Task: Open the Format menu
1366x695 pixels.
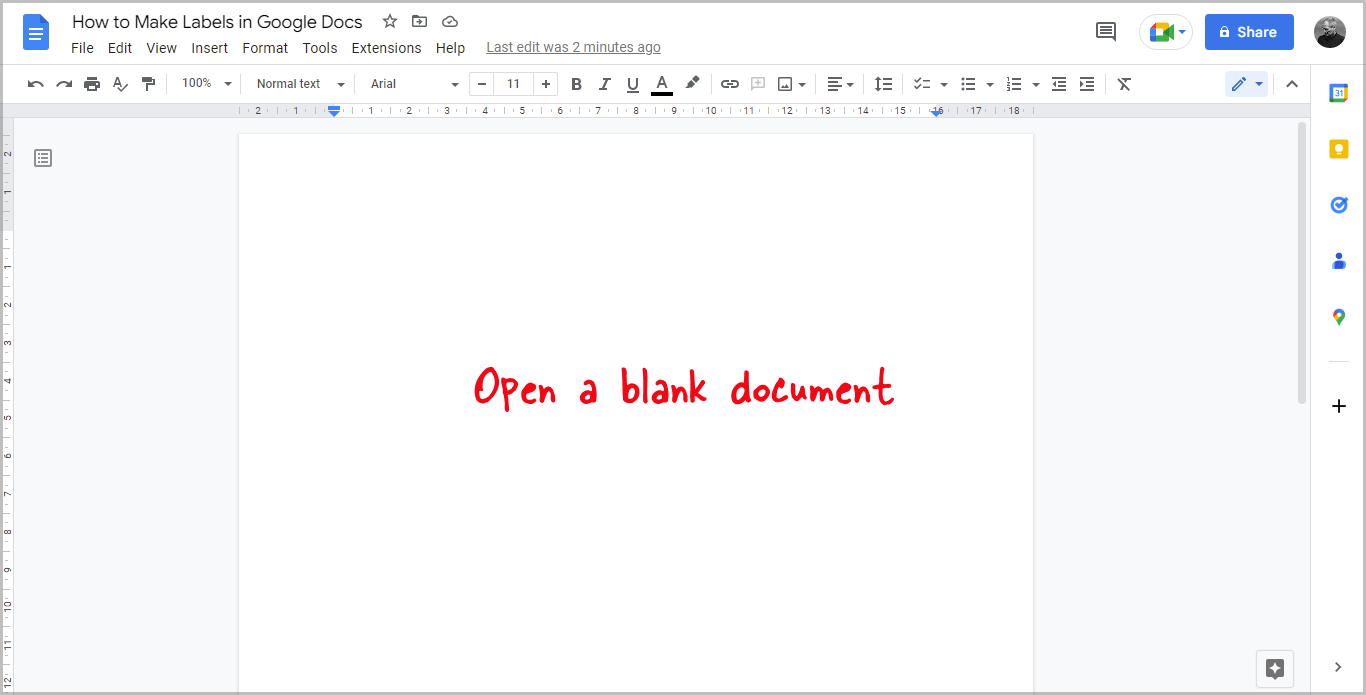Action: coord(264,47)
